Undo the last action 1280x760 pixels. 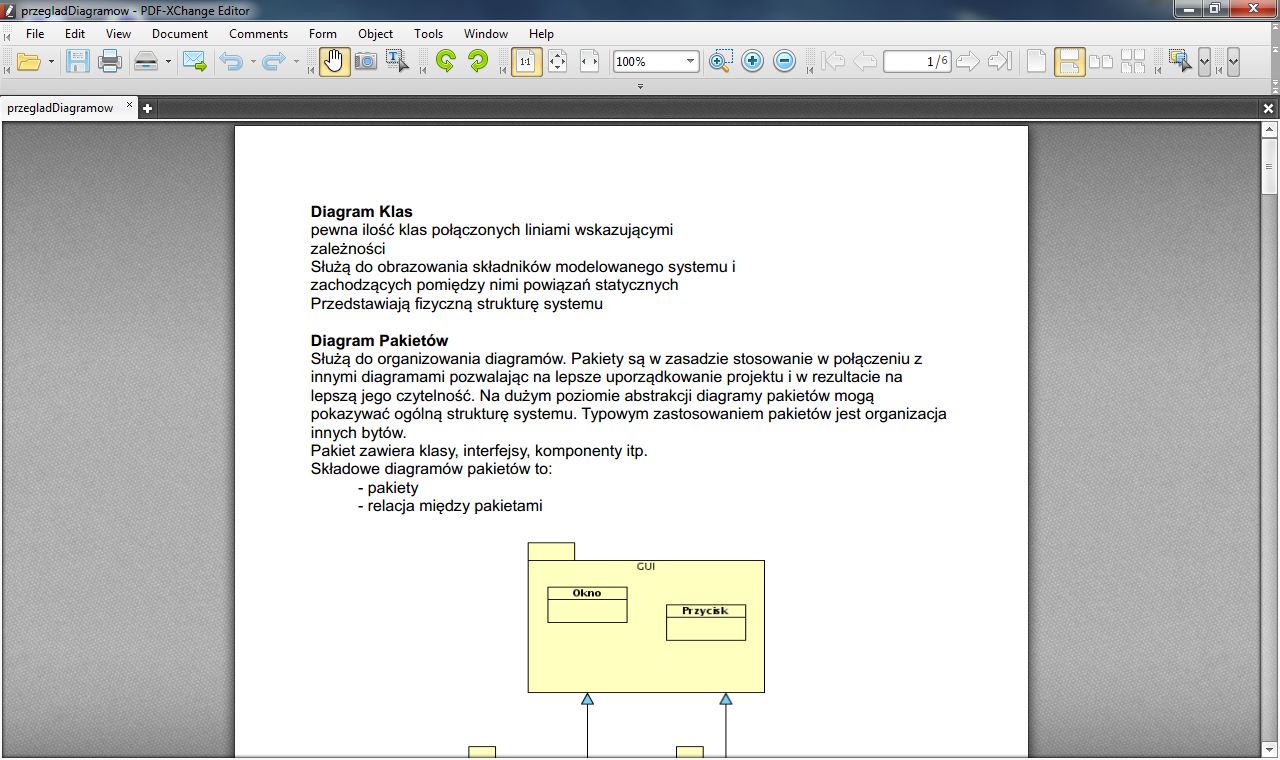click(x=231, y=62)
